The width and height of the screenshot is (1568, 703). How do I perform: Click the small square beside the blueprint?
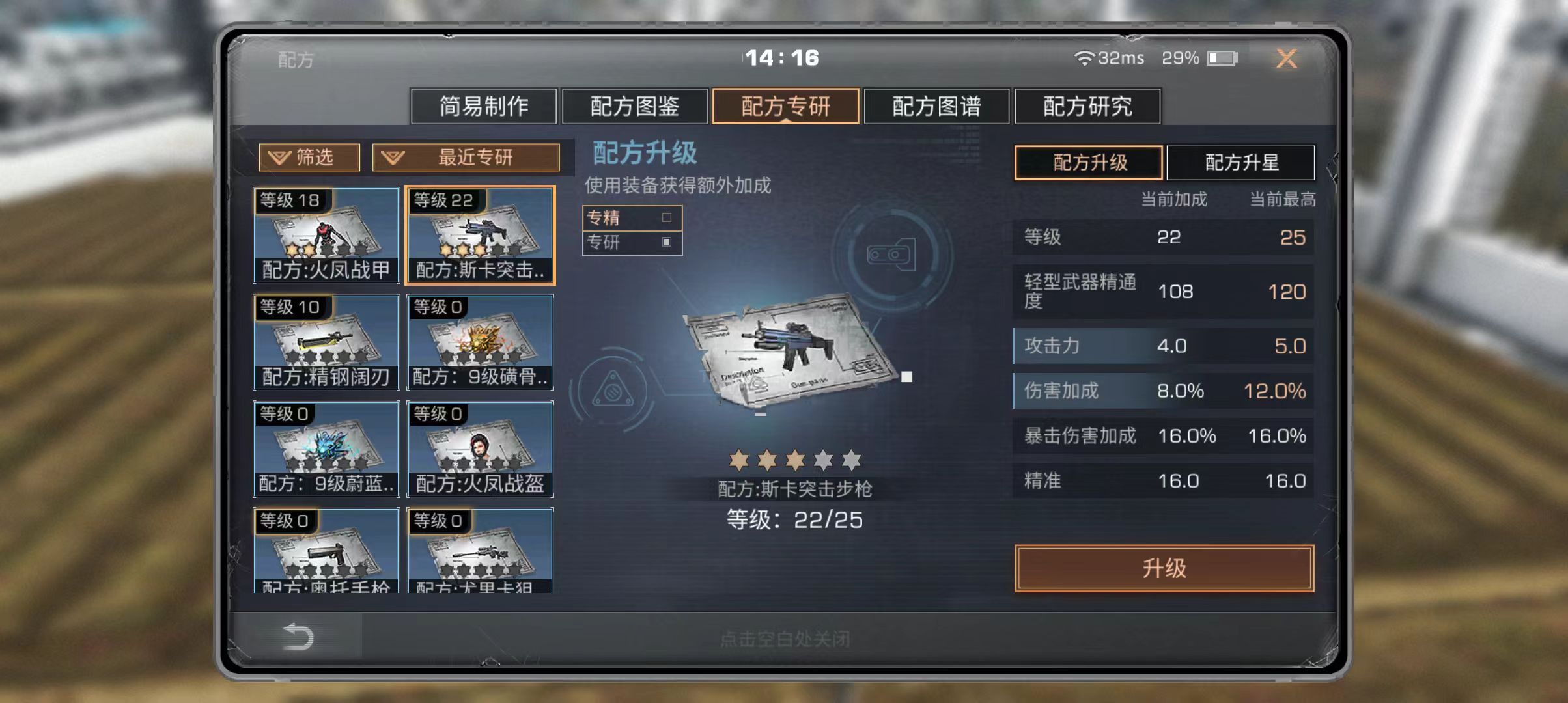(x=906, y=376)
